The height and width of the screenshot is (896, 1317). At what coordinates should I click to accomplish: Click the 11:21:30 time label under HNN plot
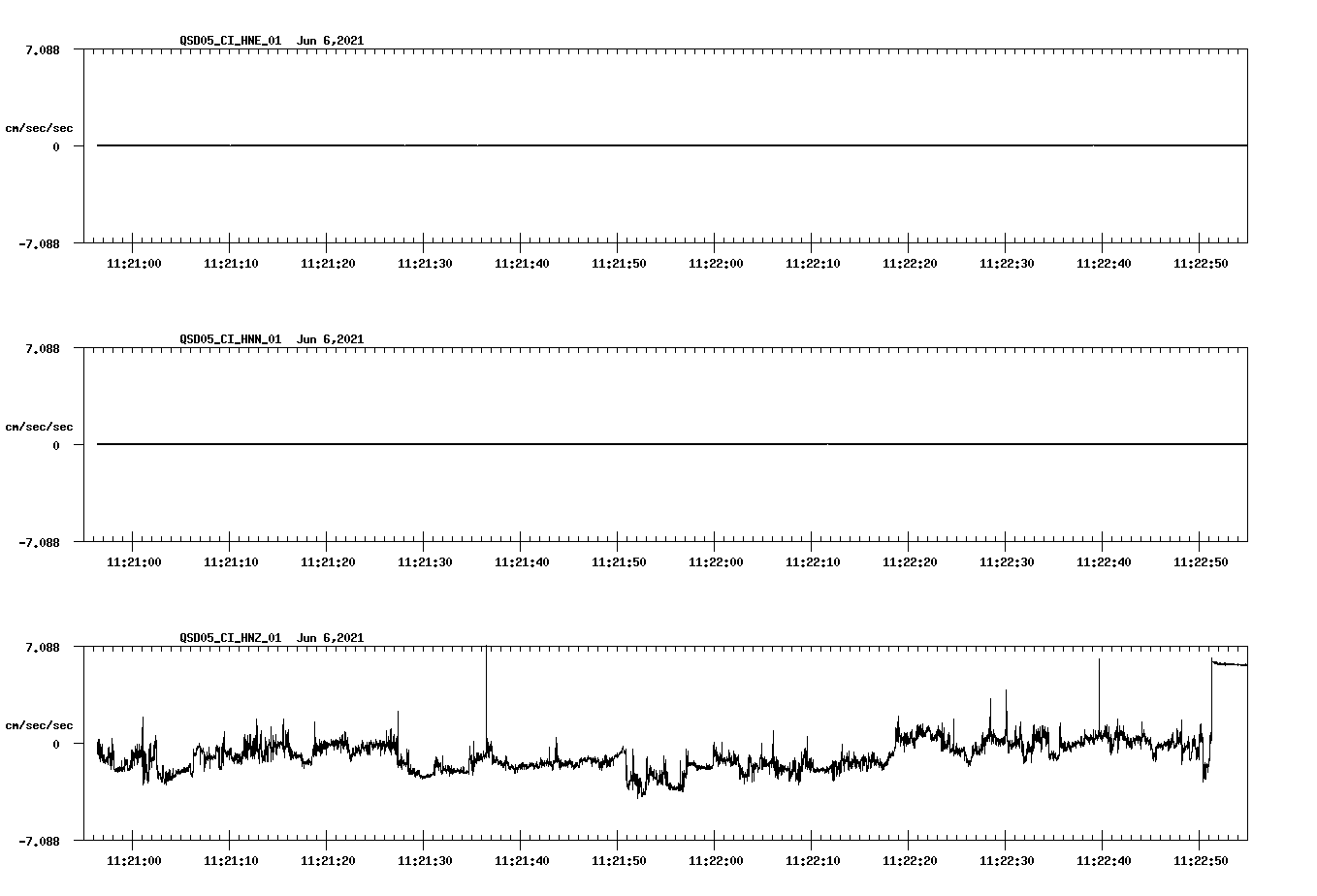point(425,562)
